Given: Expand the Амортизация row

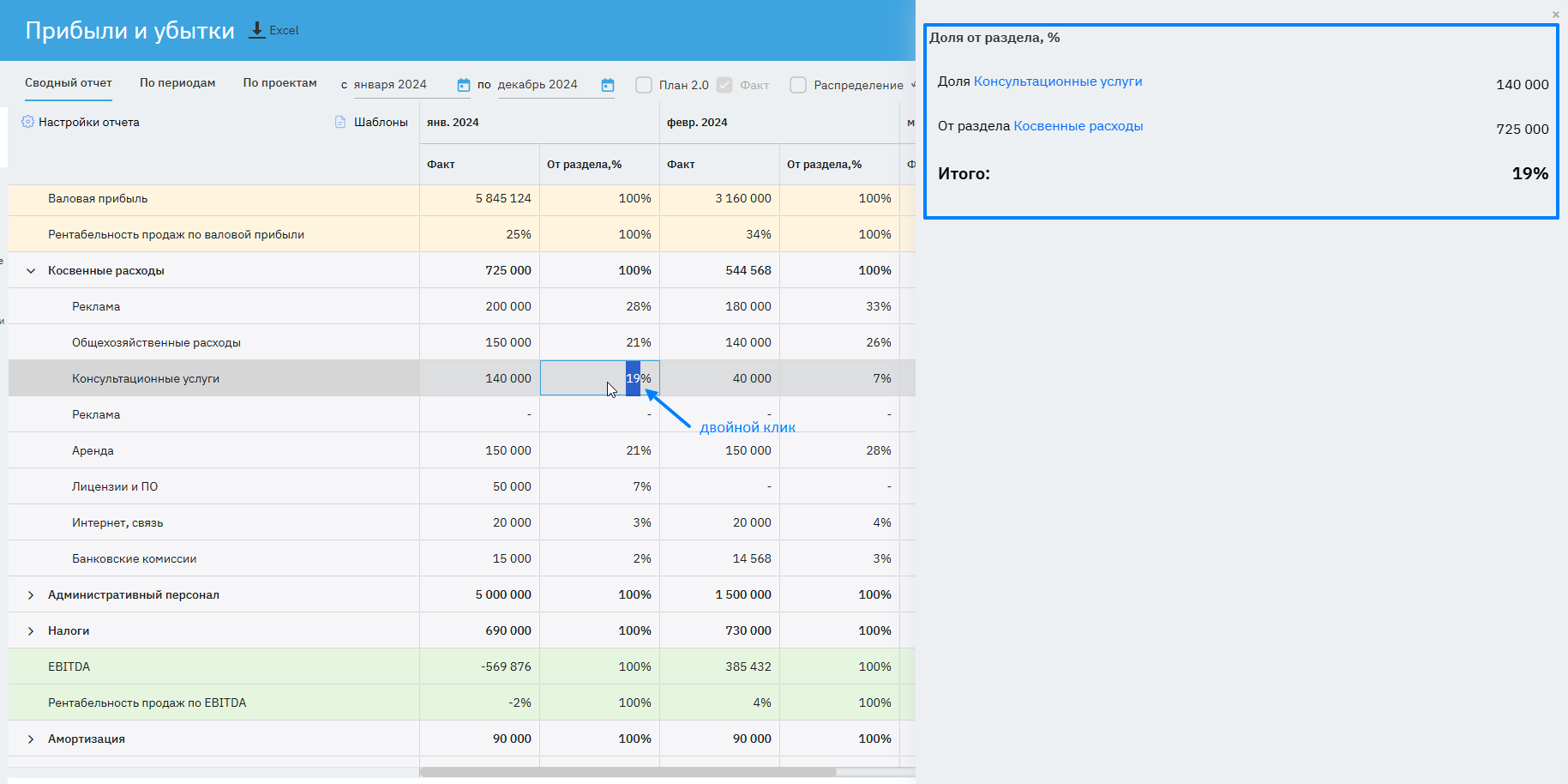Looking at the screenshot, I should click(x=31, y=739).
